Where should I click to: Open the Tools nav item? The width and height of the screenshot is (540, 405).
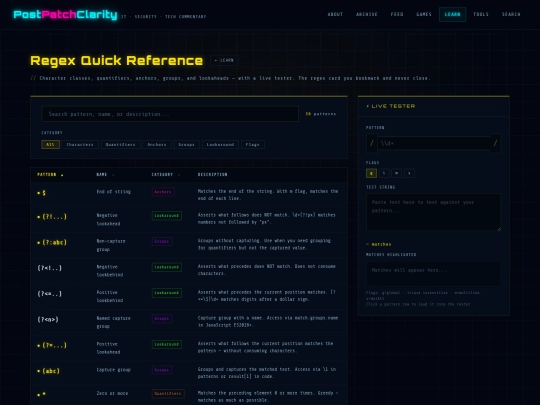(x=481, y=14)
